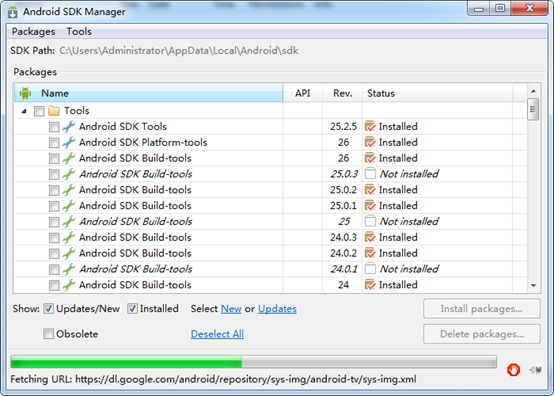Click wrench icon of Build-tools rev 25.0.2
Image resolution: width=554 pixels, height=396 pixels.
(x=69, y=190)
